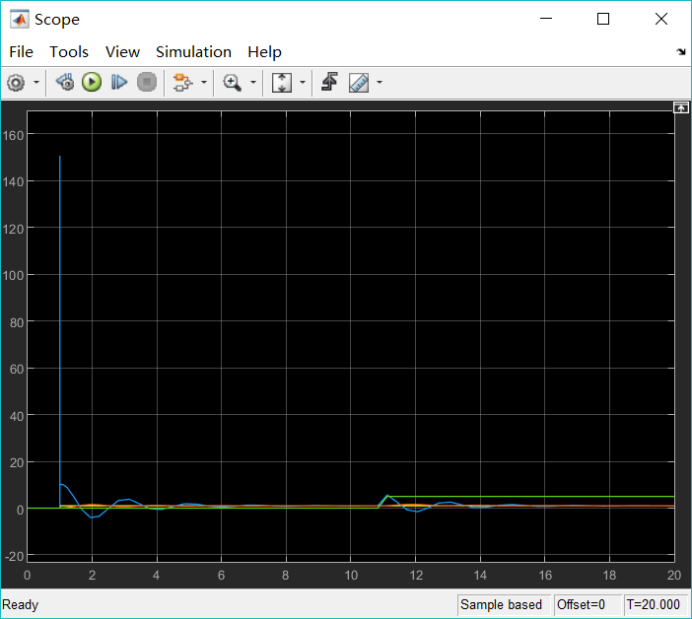The width and height of the screenshot is (692, 619).
Task: Click the green step line after time 11
Action: pyautogui.click(x=530, y=497)
